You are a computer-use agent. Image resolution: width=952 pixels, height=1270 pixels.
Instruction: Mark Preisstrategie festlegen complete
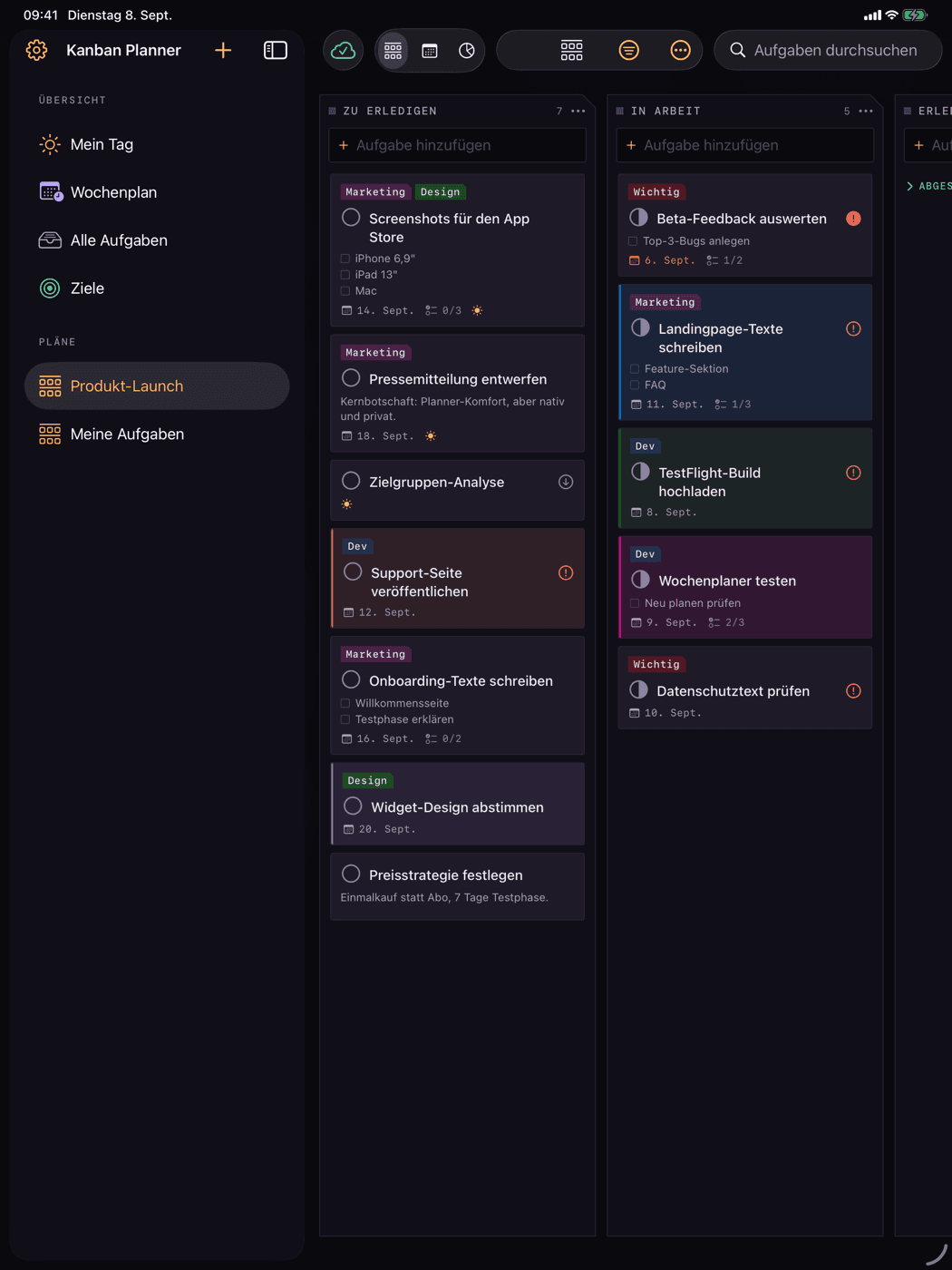click(x=351, y=874)
